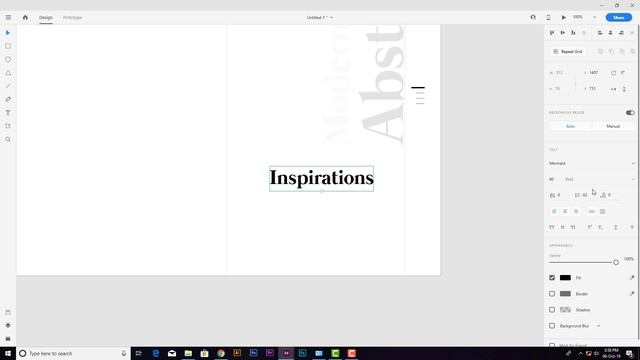Select the Text tool
640x360 pixels.
pos(8,113)
